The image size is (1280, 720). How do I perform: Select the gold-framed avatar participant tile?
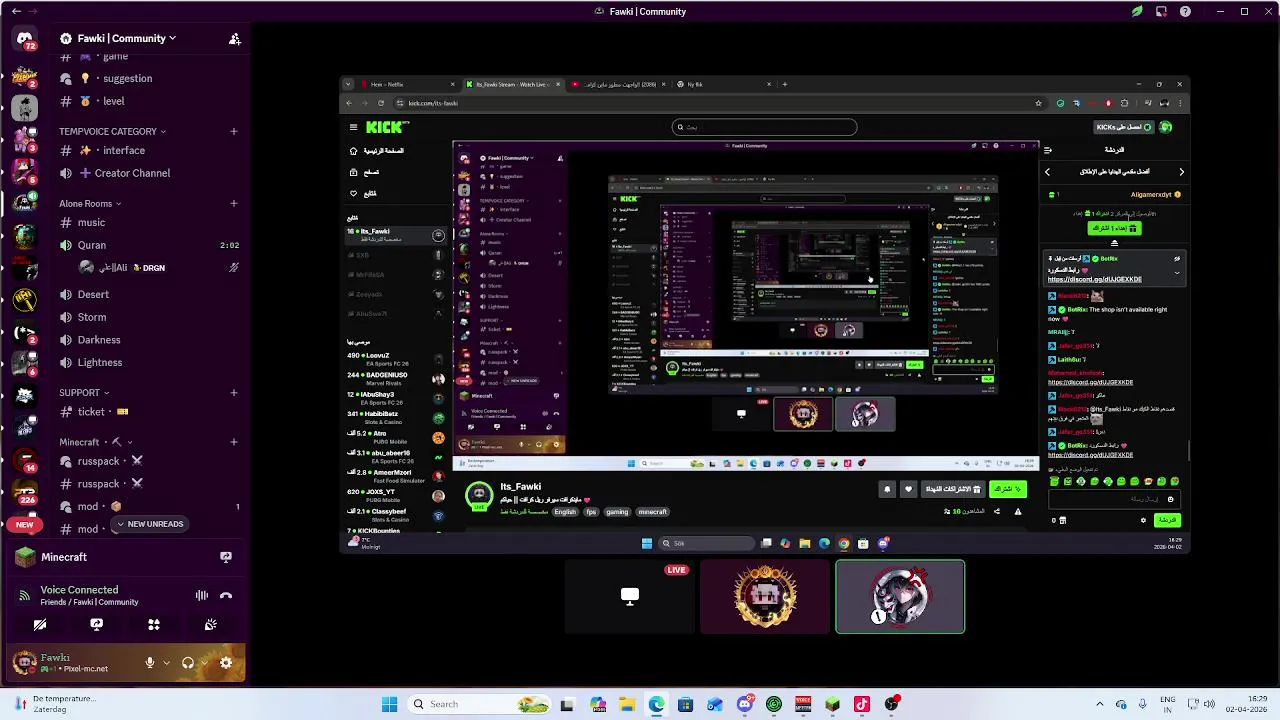[x=765, y=597]
